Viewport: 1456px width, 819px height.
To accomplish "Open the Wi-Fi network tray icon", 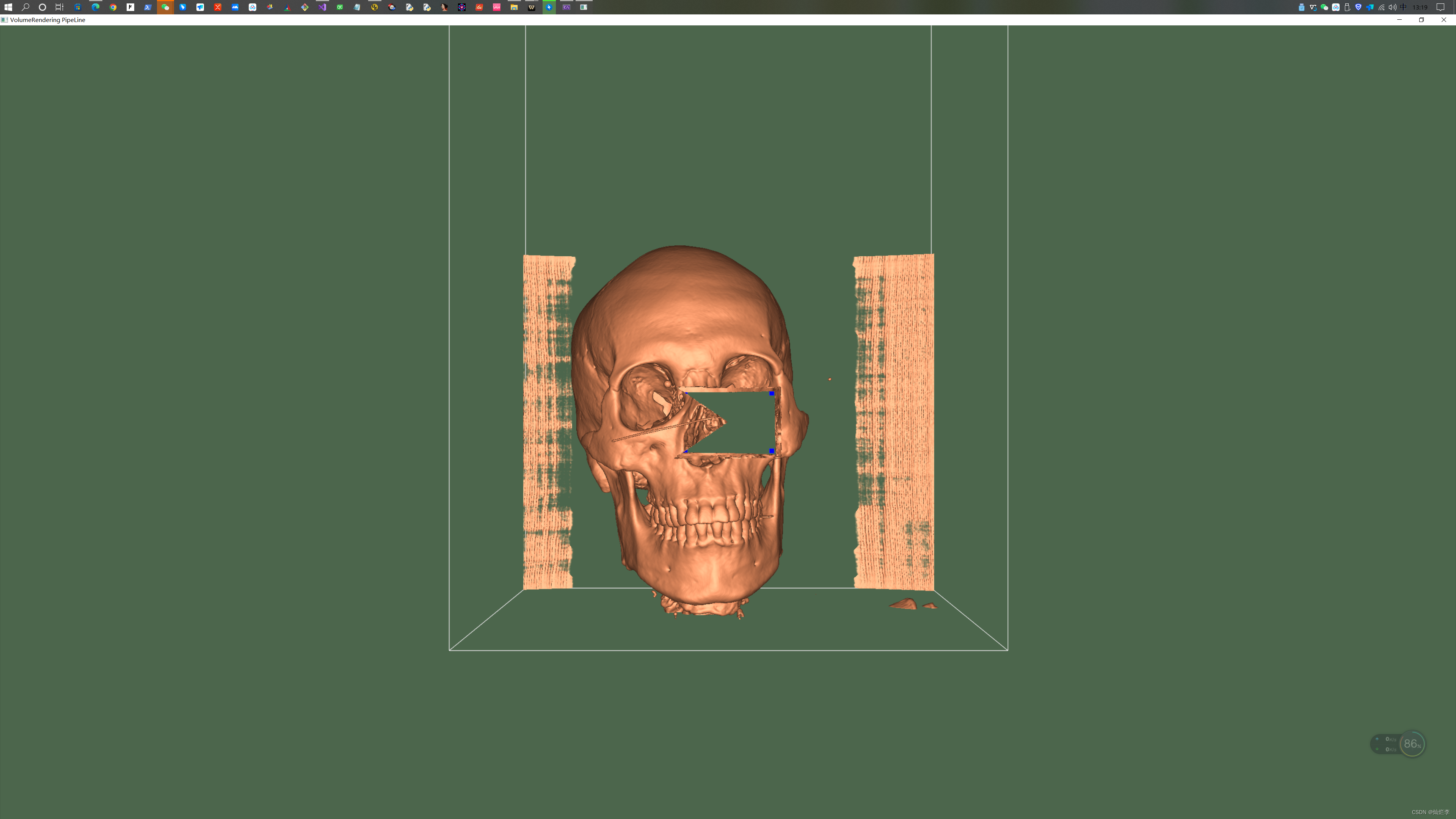I will pyautogui.click(x=1381, y=7).
